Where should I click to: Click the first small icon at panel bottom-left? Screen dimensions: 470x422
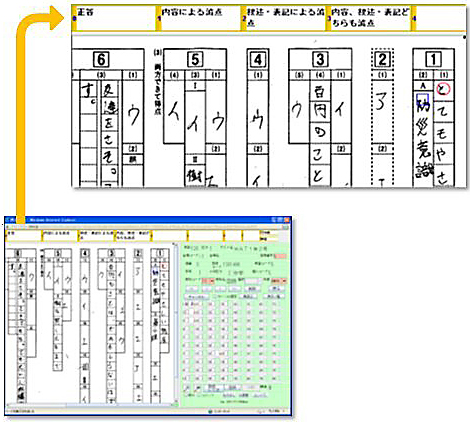point(187,388)
